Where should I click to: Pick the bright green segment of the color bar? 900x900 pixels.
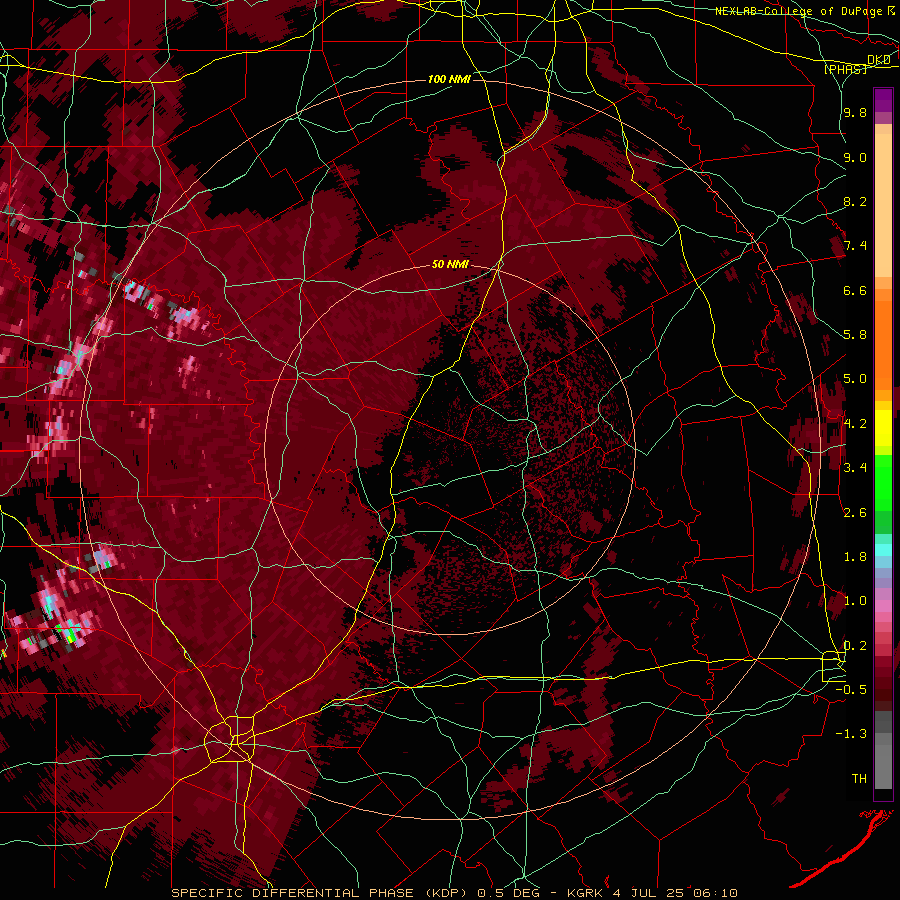coord(883,482)
